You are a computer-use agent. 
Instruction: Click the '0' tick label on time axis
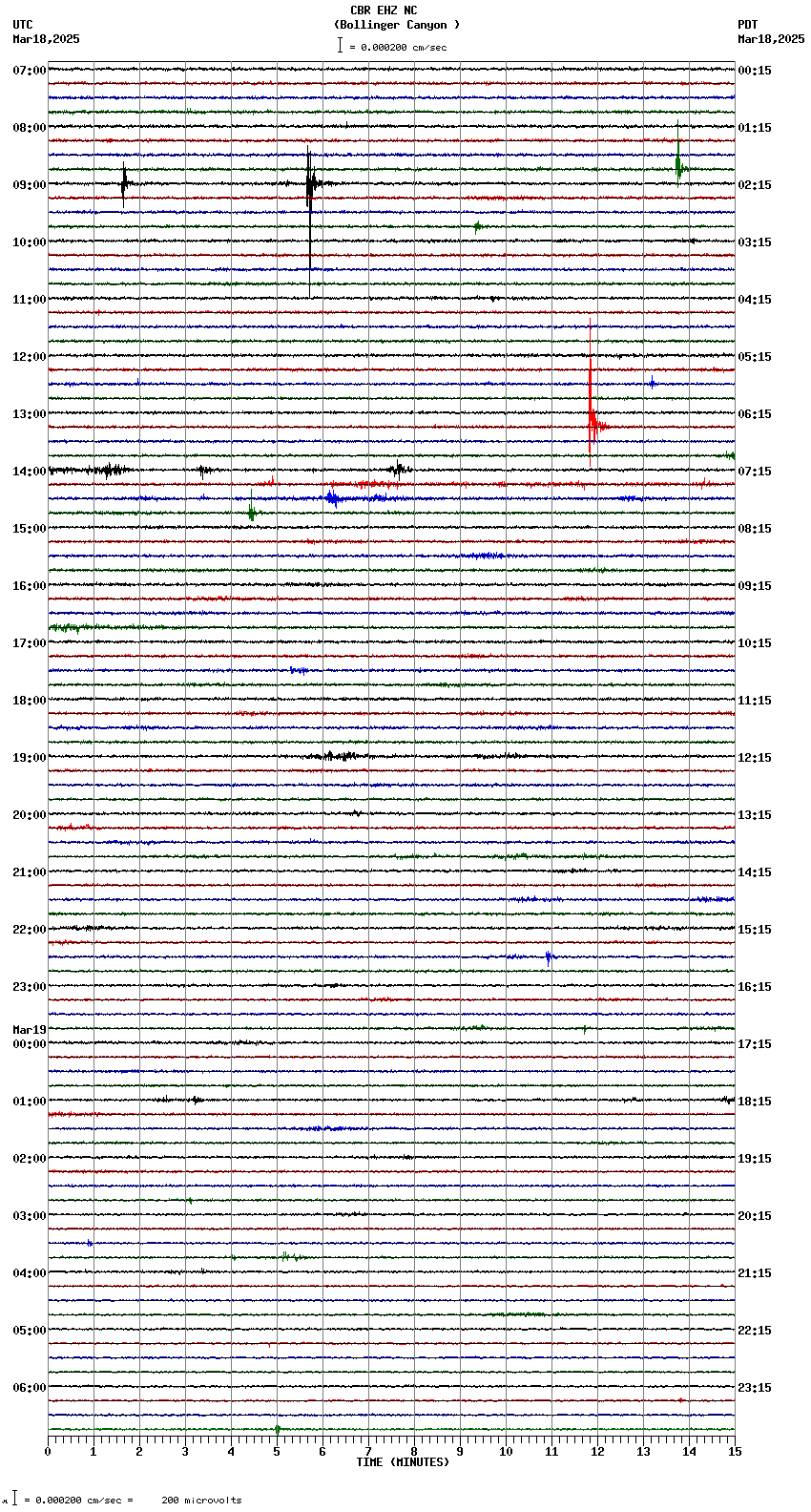(x=48, y=1452)
